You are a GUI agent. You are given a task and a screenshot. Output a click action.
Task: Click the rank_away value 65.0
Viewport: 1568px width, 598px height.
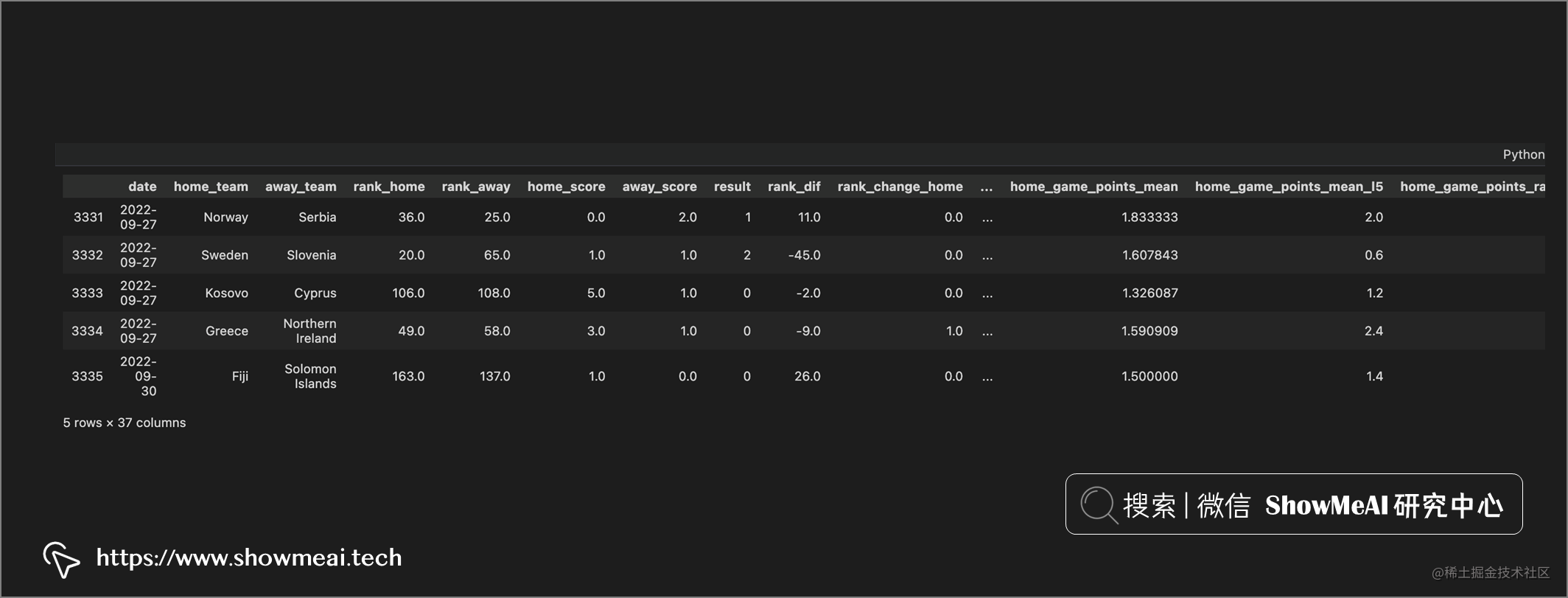click(x=497, y=255)
